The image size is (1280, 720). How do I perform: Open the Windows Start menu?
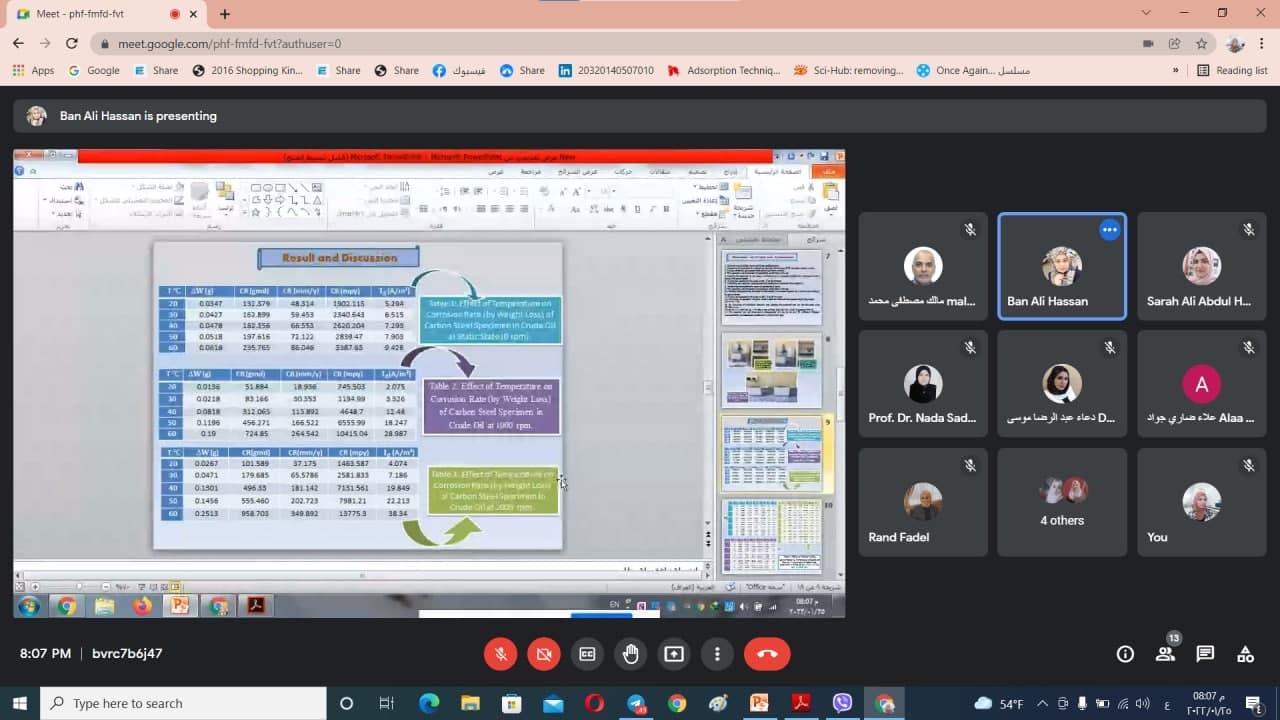20,703
